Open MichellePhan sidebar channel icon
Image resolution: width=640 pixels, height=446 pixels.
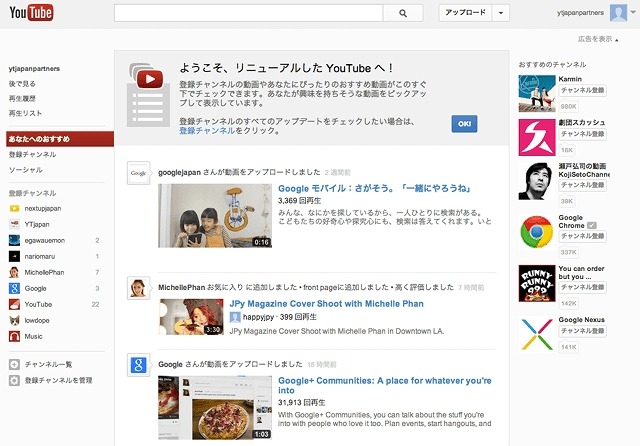(14, 272)
